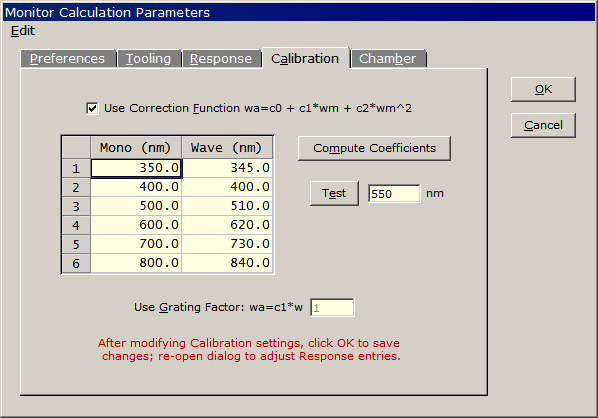Image resolution: width=598 pixels, height=418 pixels.
Task: Click row header number 2
Action: pyautogui.click(x=76, y=187)
